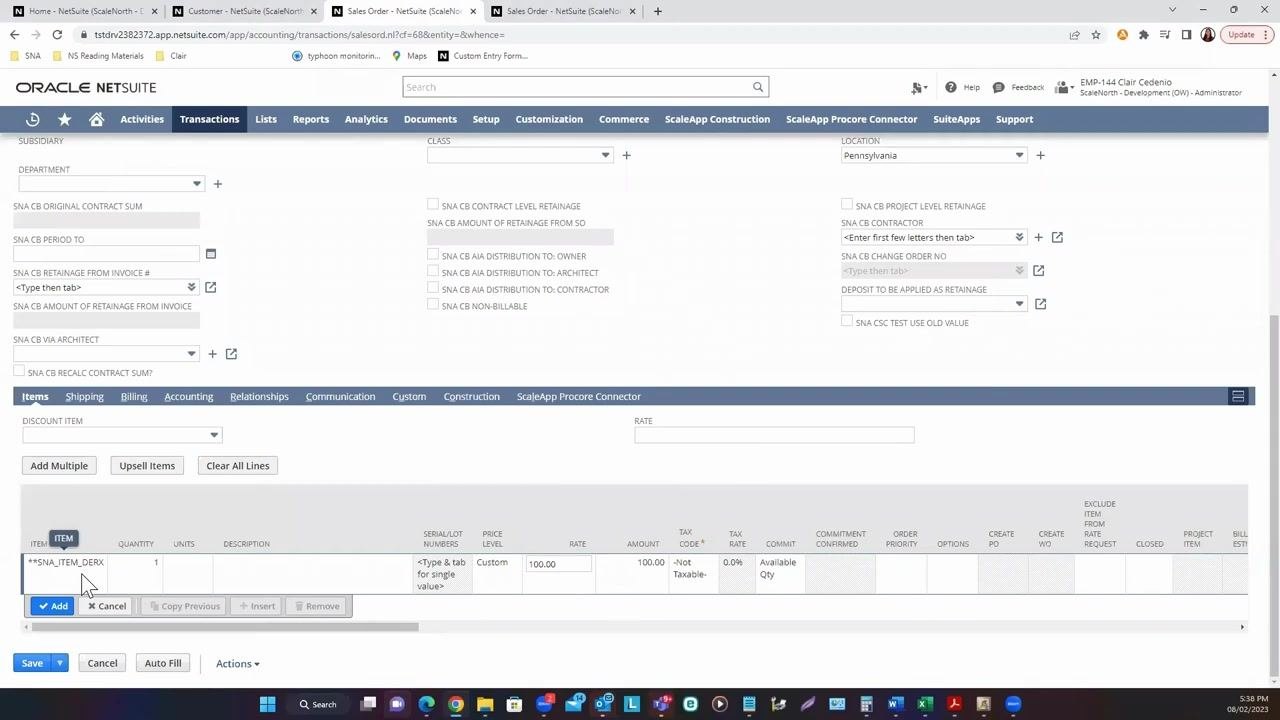Toggle subtab layout icon on Items bar

click(1238, 397)
